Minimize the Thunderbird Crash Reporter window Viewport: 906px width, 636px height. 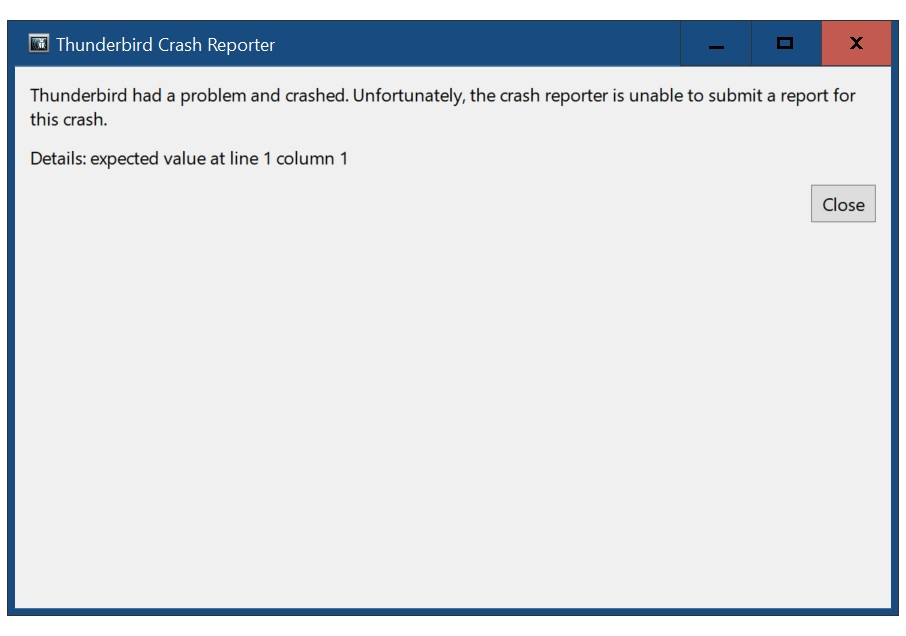(716, 44)
